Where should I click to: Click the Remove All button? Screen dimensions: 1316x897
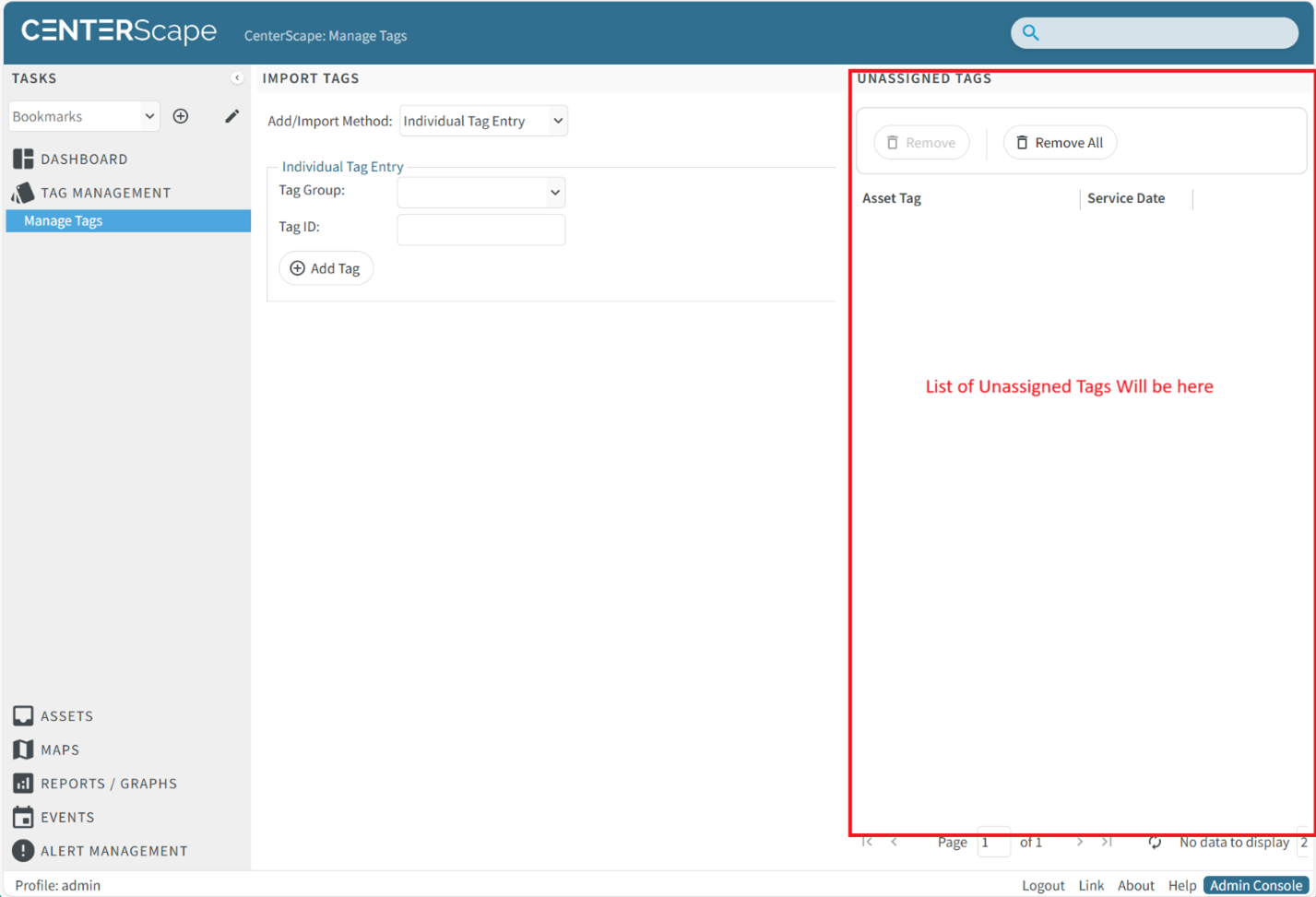(x=1060, y=143)
